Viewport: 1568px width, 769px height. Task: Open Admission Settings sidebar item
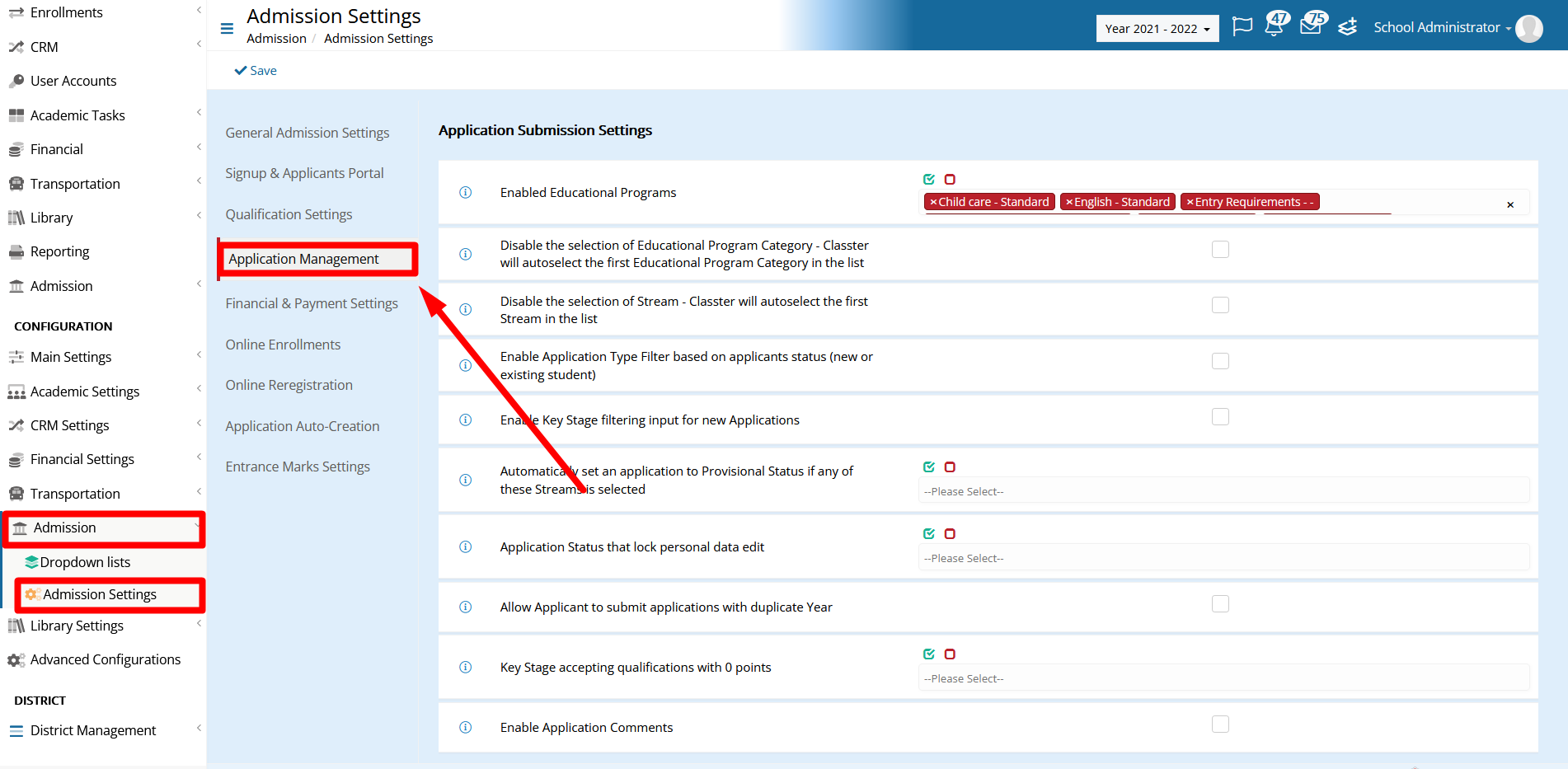click(x=99, y=594)
